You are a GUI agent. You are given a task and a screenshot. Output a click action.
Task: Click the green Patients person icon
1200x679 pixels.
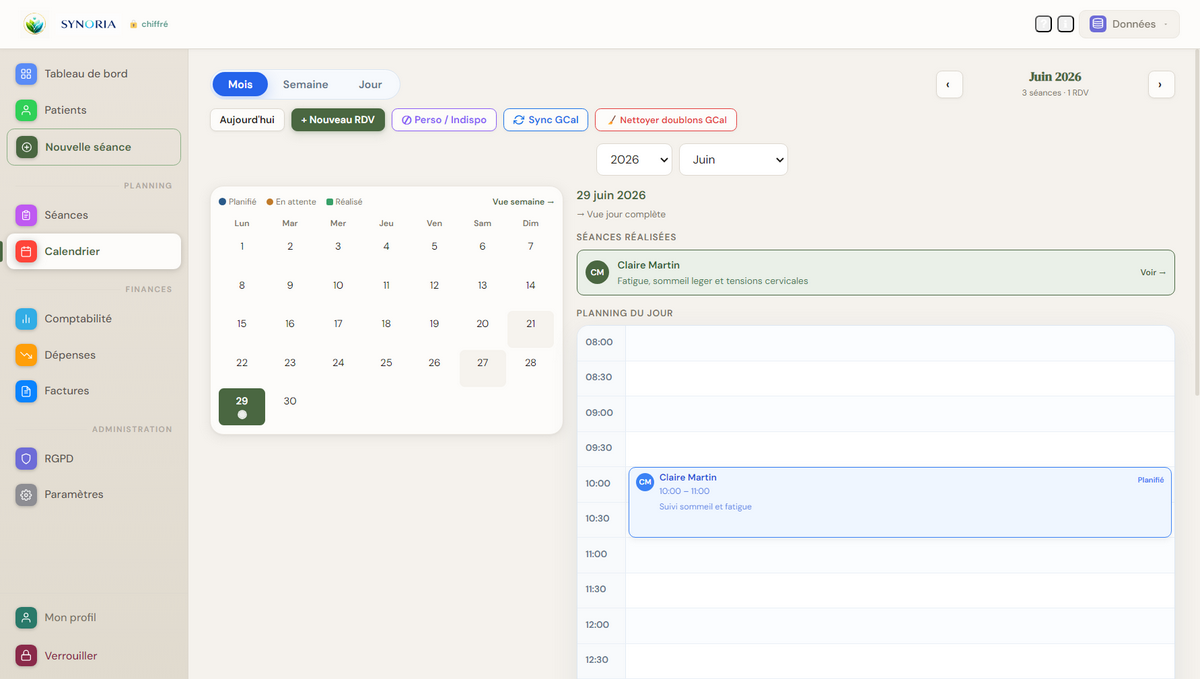click(26, 110)
